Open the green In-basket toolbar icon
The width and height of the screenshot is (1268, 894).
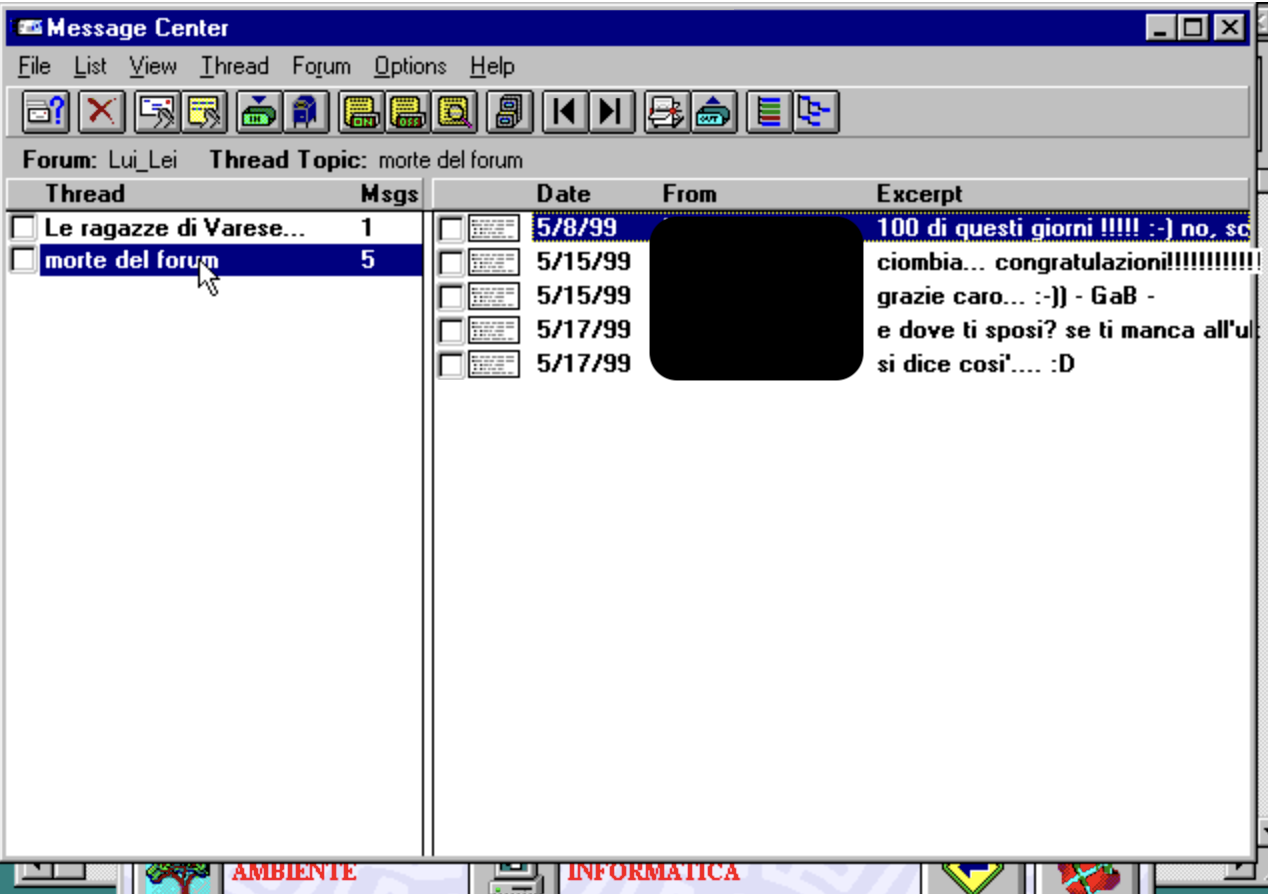259,111
